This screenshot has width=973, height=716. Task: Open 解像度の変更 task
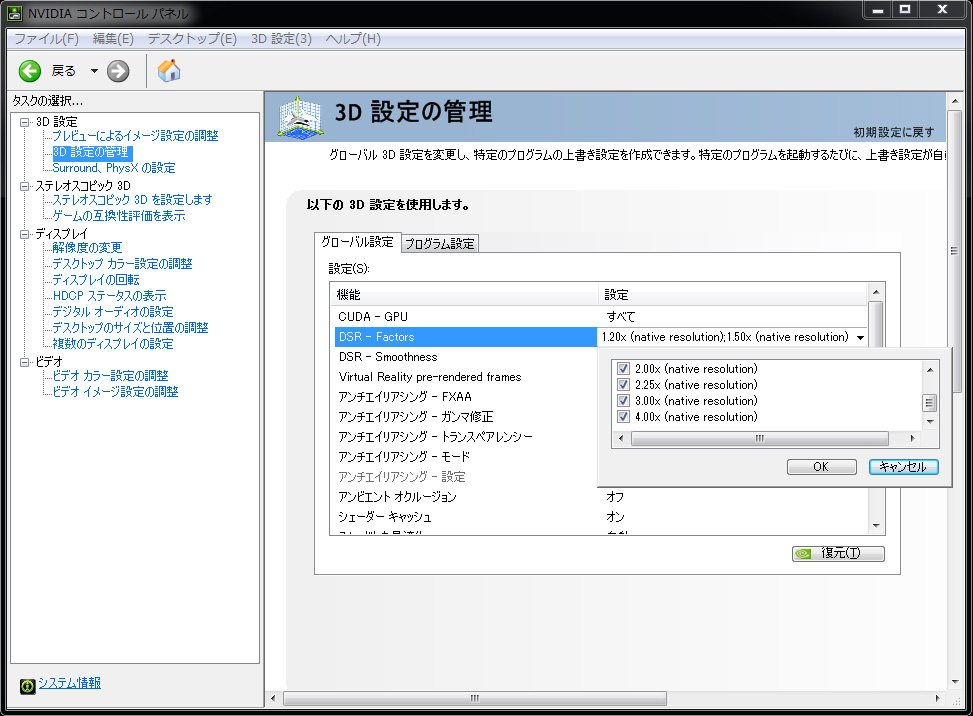pos(87,248)
